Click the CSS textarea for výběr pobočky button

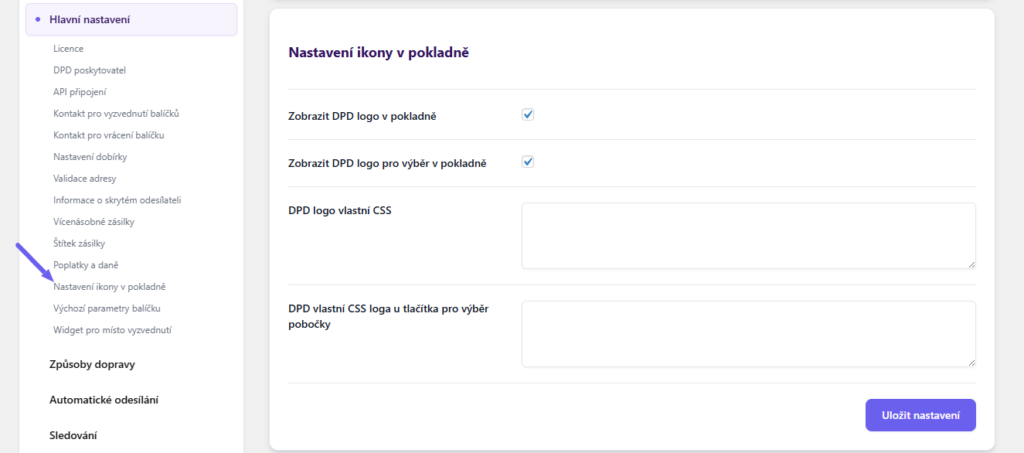[748, 334]
